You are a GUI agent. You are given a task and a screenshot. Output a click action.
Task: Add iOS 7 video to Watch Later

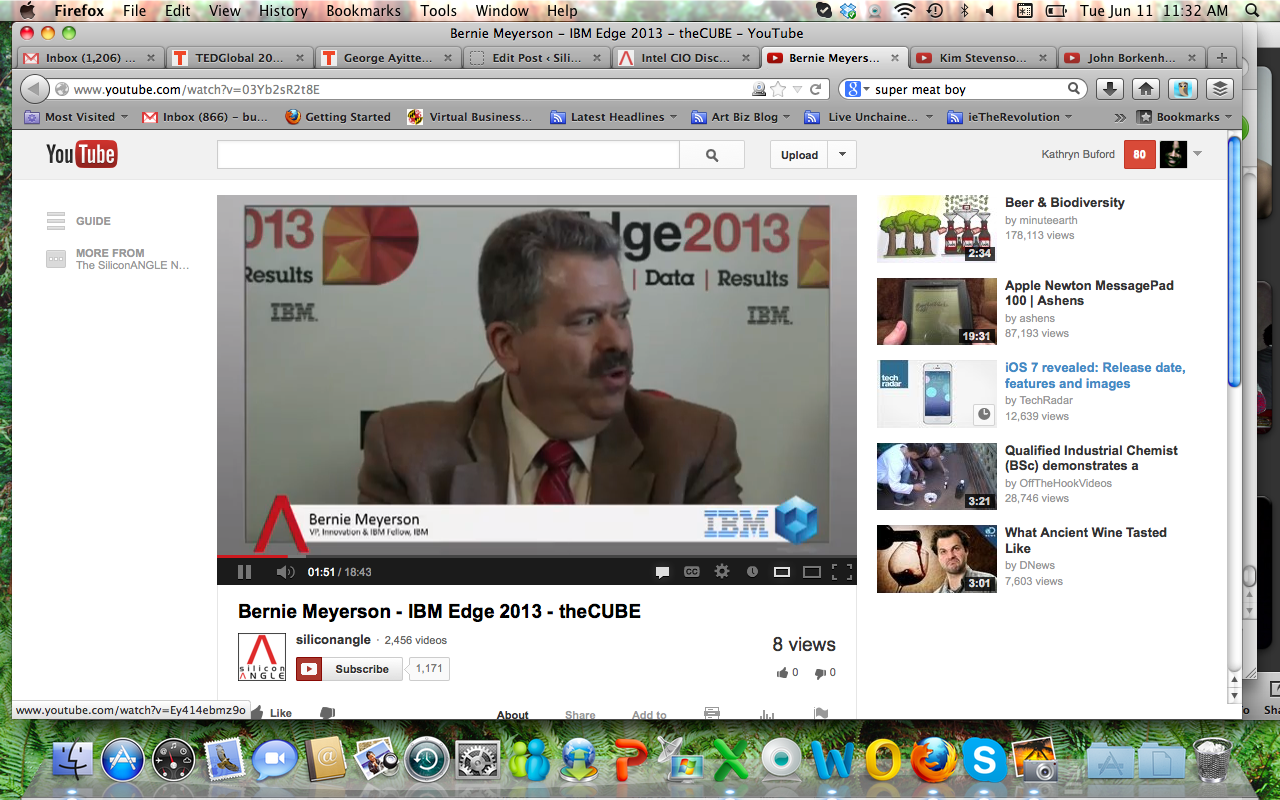pyautogui.click(x=984, y=414)
